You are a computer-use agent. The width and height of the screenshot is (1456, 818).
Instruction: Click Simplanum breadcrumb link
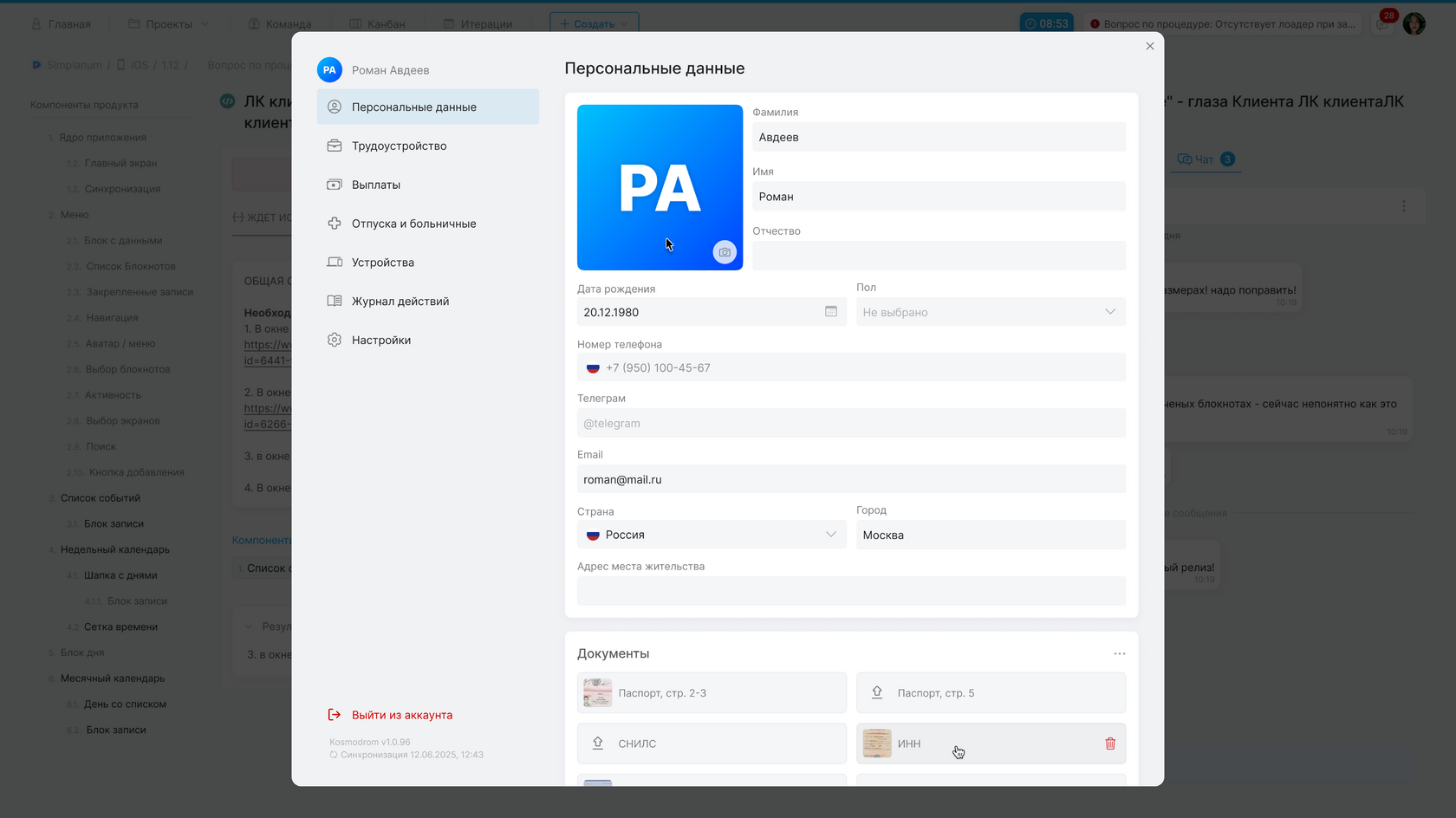point(74,65)
